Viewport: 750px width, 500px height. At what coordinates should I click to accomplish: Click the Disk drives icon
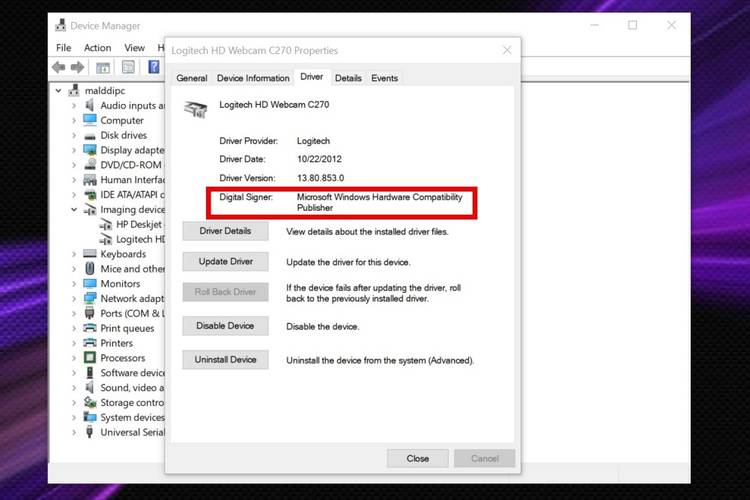tap(90, 135)
